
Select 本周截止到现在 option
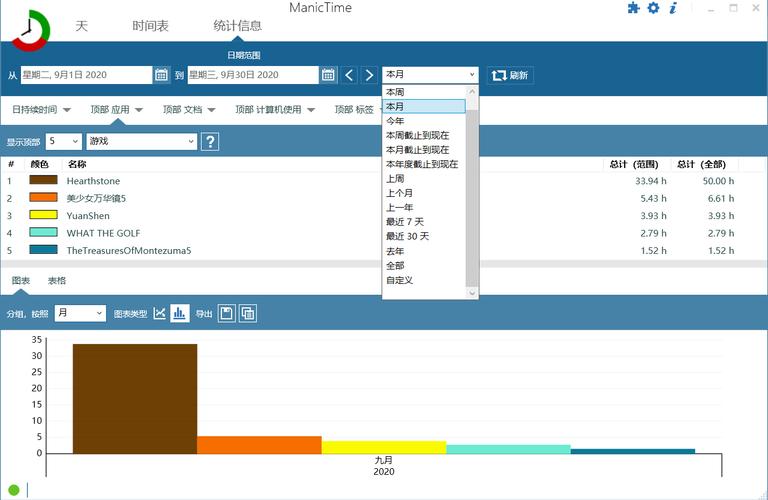point(424,135)
